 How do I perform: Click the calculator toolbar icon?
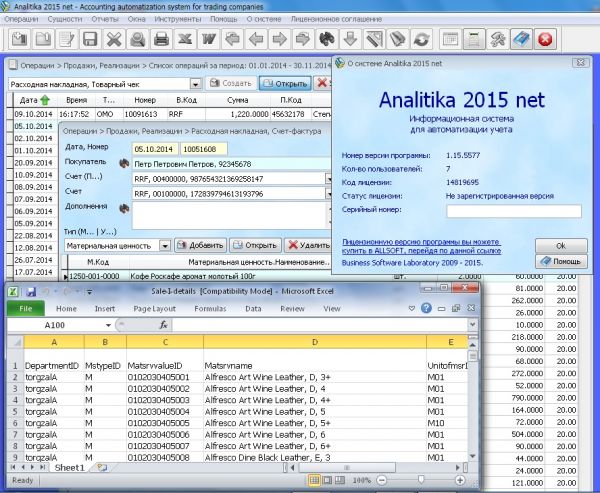point(474,39)
